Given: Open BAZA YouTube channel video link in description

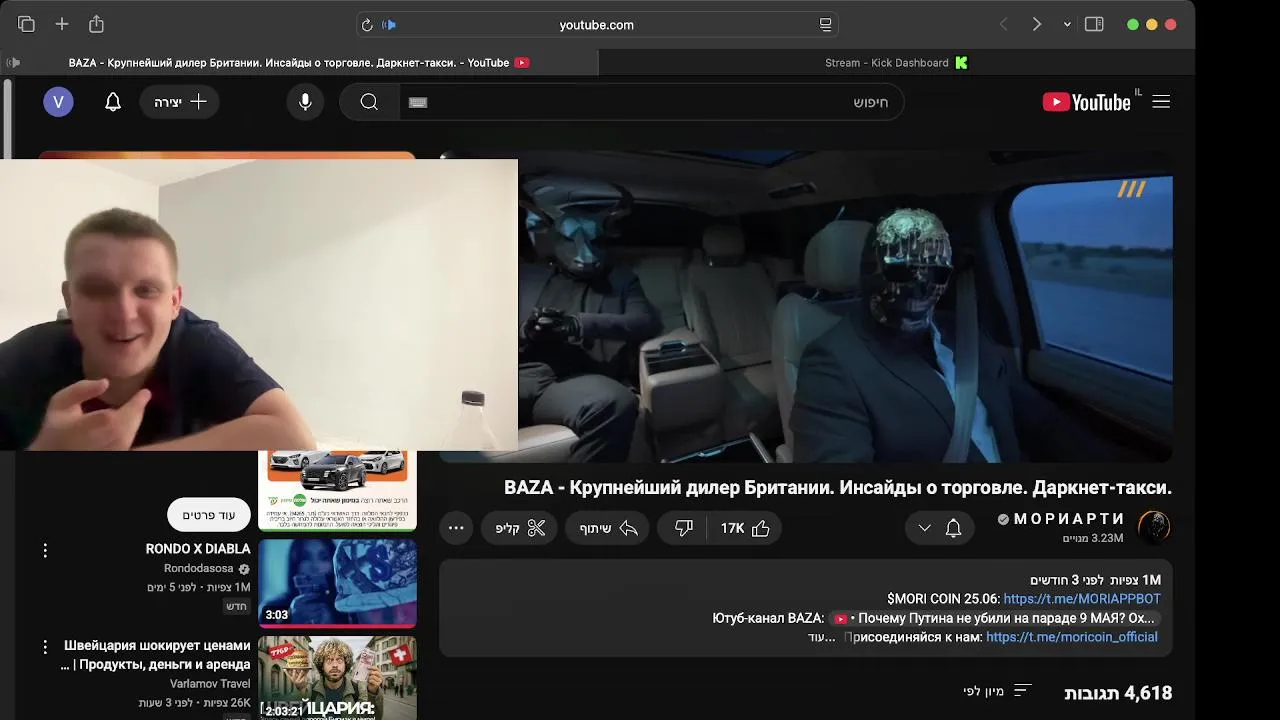Looking at the screenshot, I should (x=994, y=618).
